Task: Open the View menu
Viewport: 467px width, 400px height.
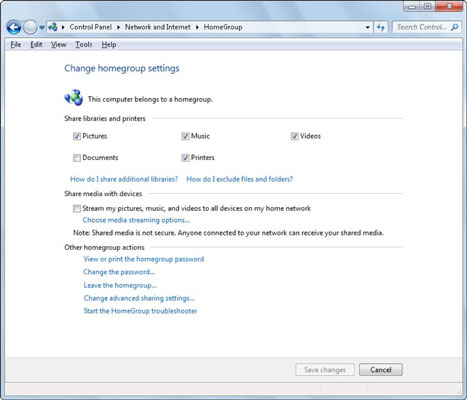Action: coord(59,44)
